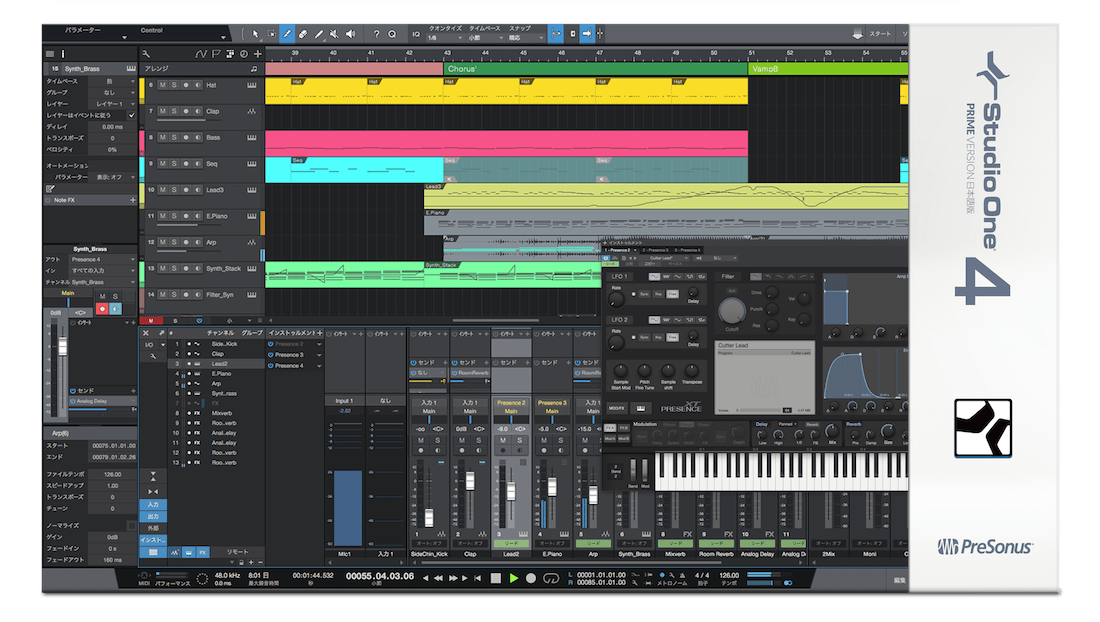Open the marker track flag icon
This screenshot has width=1100, height=622.
pos(216,54)
